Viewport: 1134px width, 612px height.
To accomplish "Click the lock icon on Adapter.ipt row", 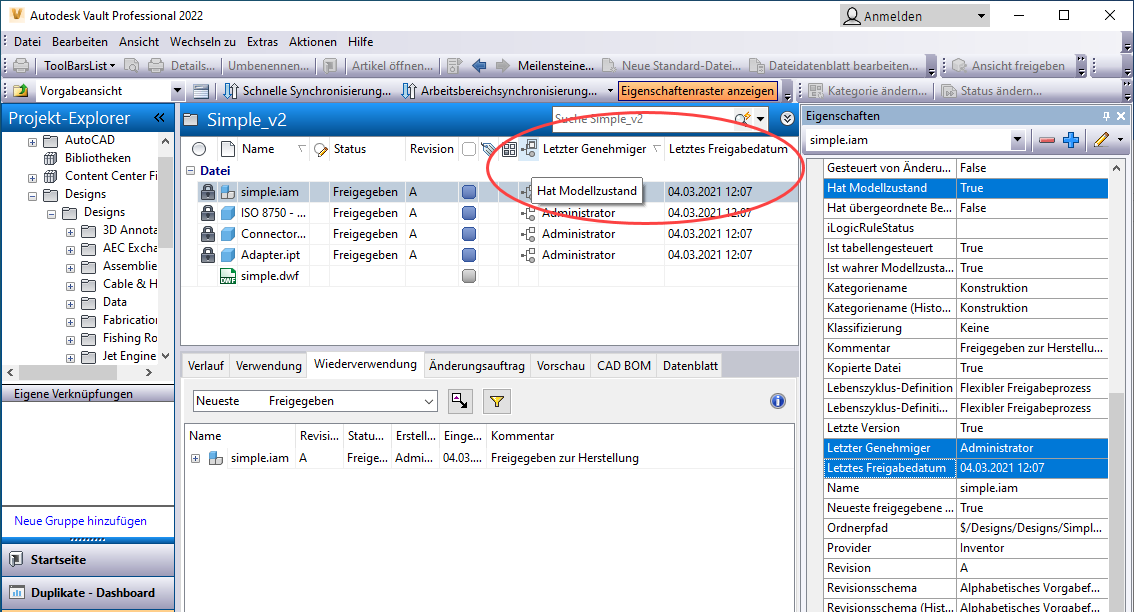I will click(208, 255).
